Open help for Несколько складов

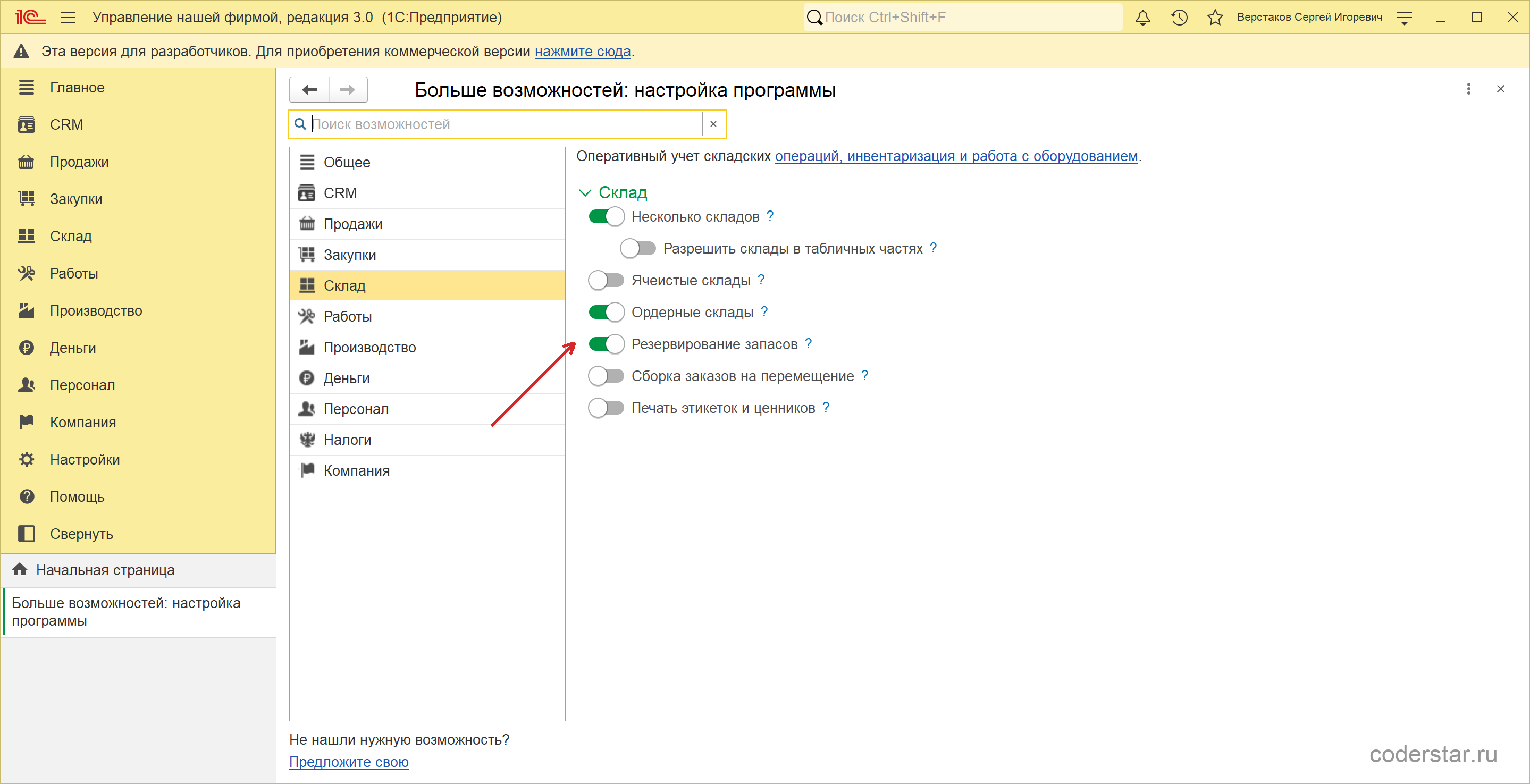pos(770,216)
